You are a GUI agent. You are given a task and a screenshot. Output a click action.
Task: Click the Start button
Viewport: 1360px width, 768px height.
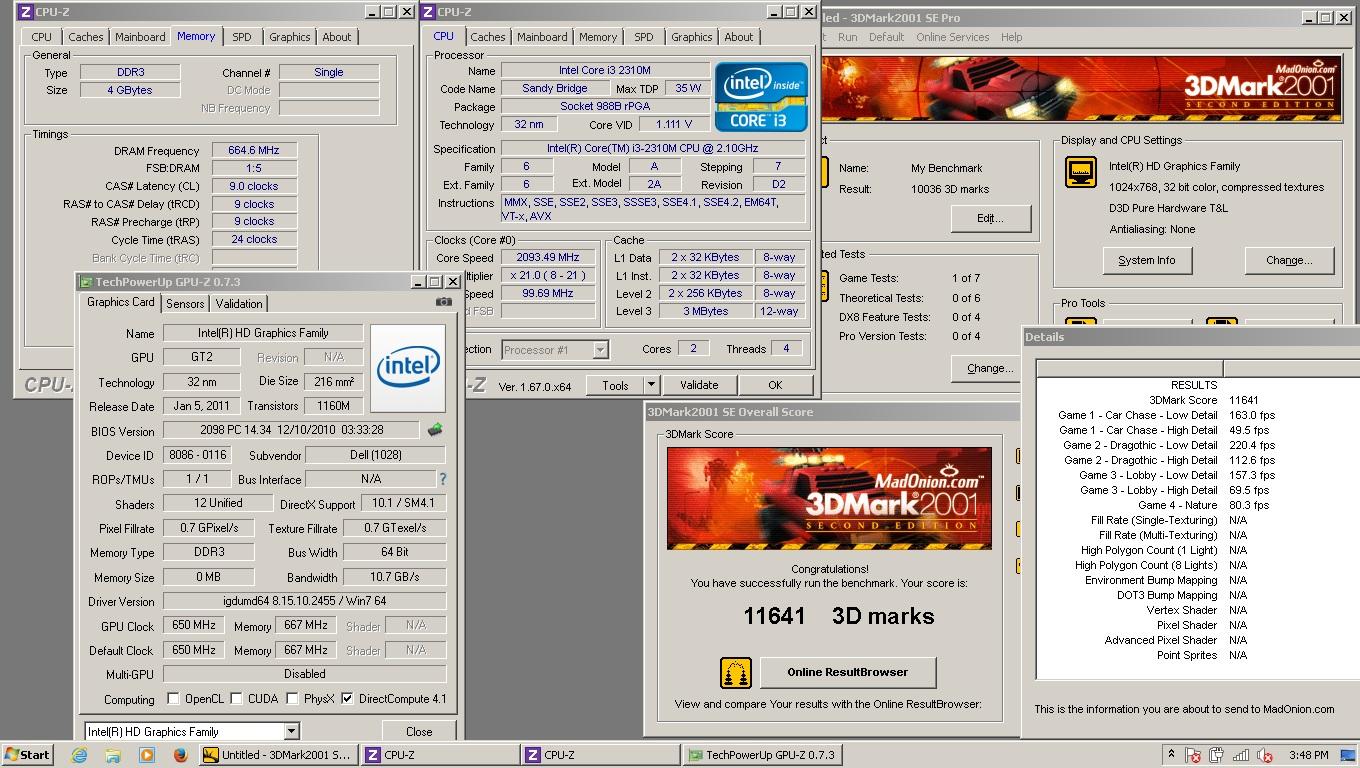[28, 755]
